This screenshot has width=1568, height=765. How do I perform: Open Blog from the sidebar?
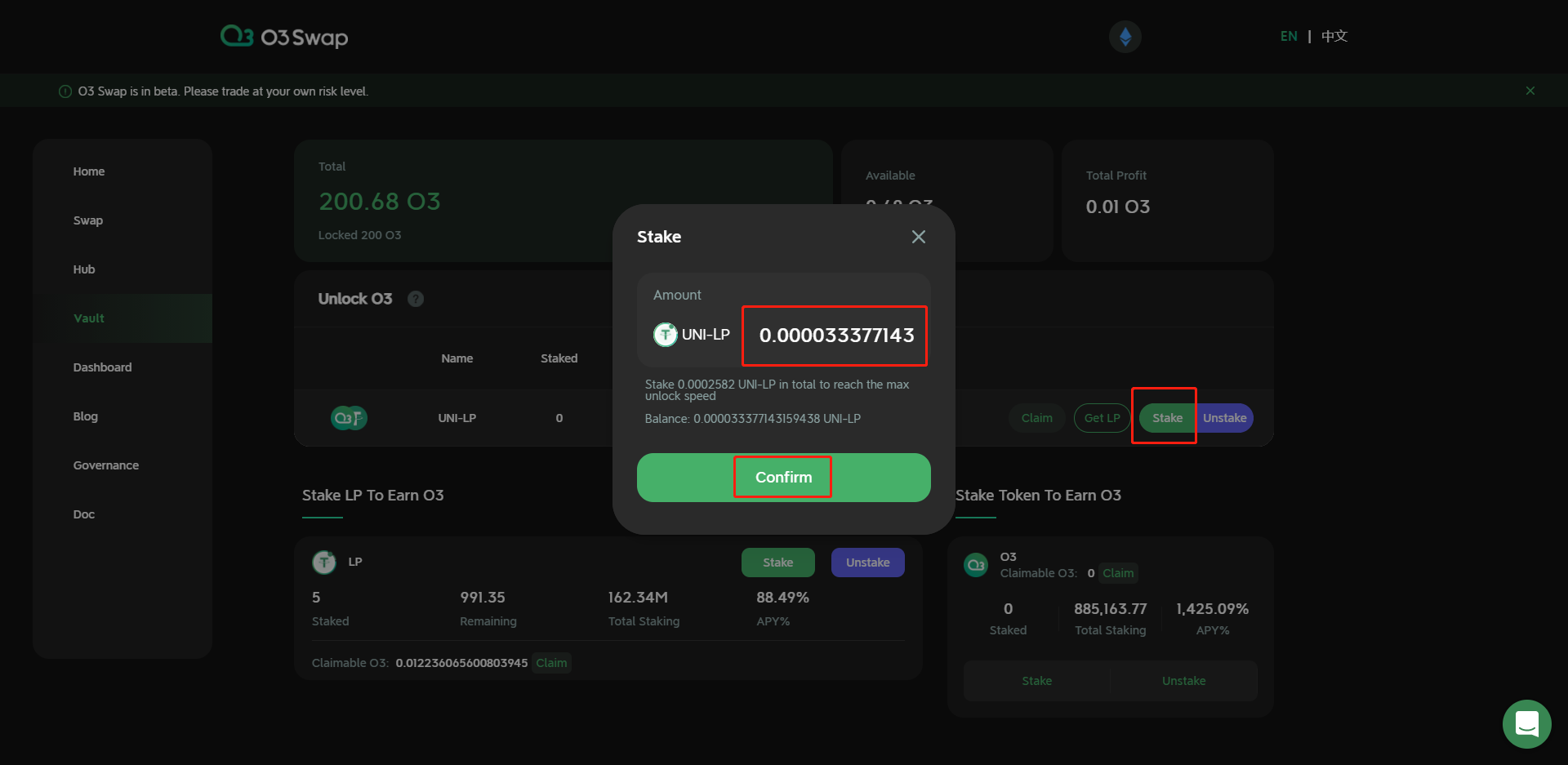(x=86, y=416)
